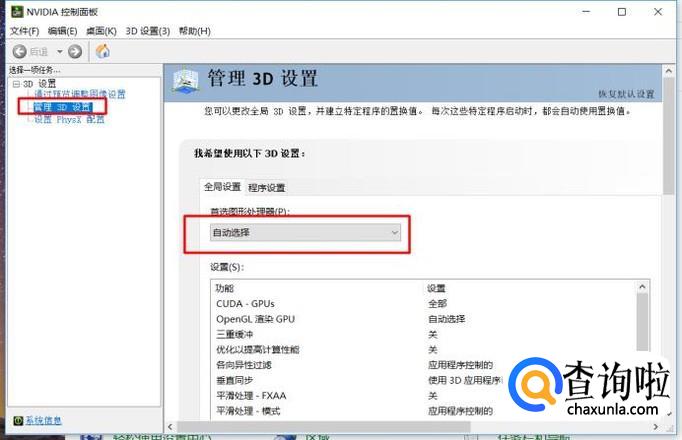This screenshot has height=440, width=682.
Task: Click the horizontal scrollbar left arrow
Action: pos(170,427)
